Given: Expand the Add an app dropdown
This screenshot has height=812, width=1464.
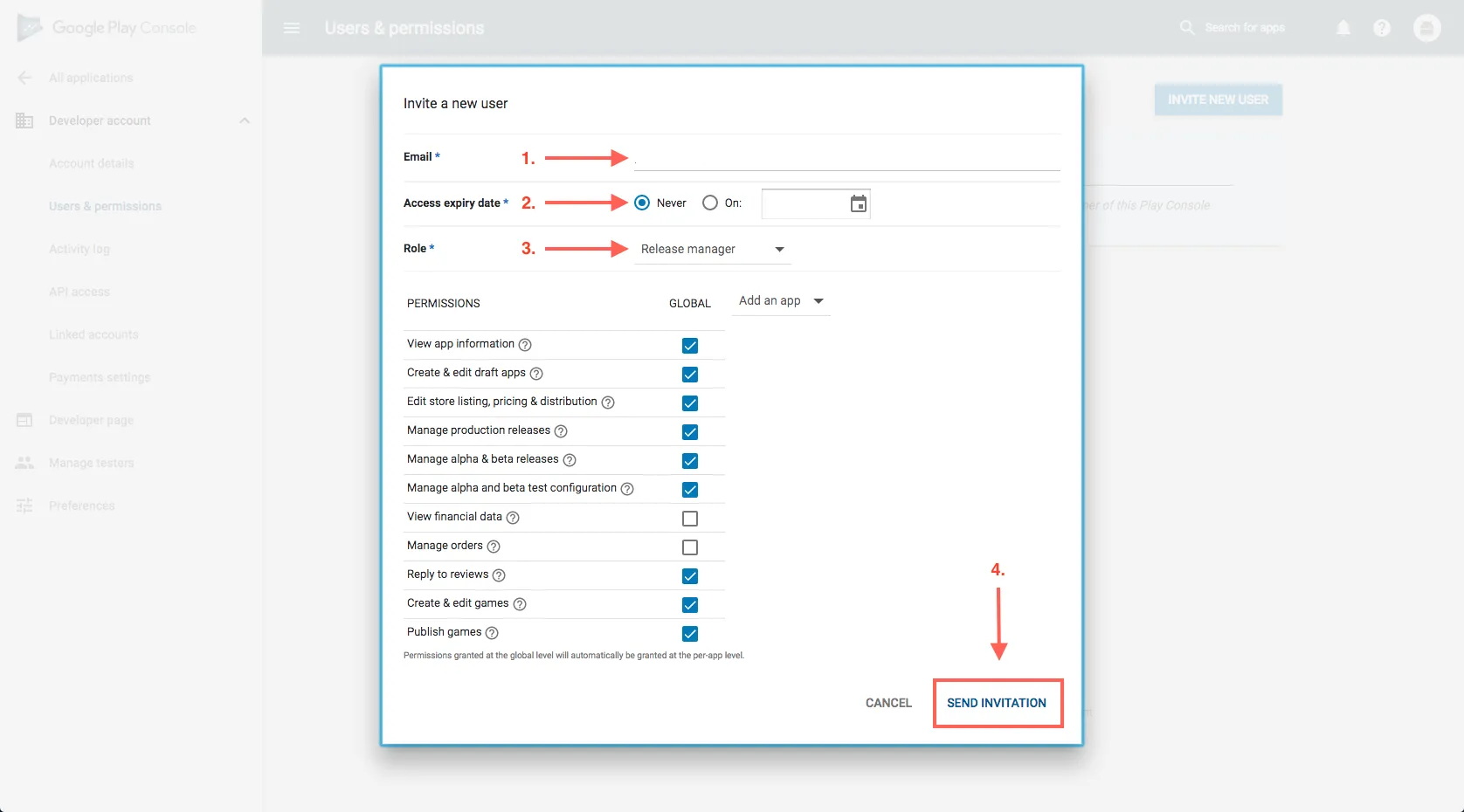Looking at the screenshot, I should [781, 301].
